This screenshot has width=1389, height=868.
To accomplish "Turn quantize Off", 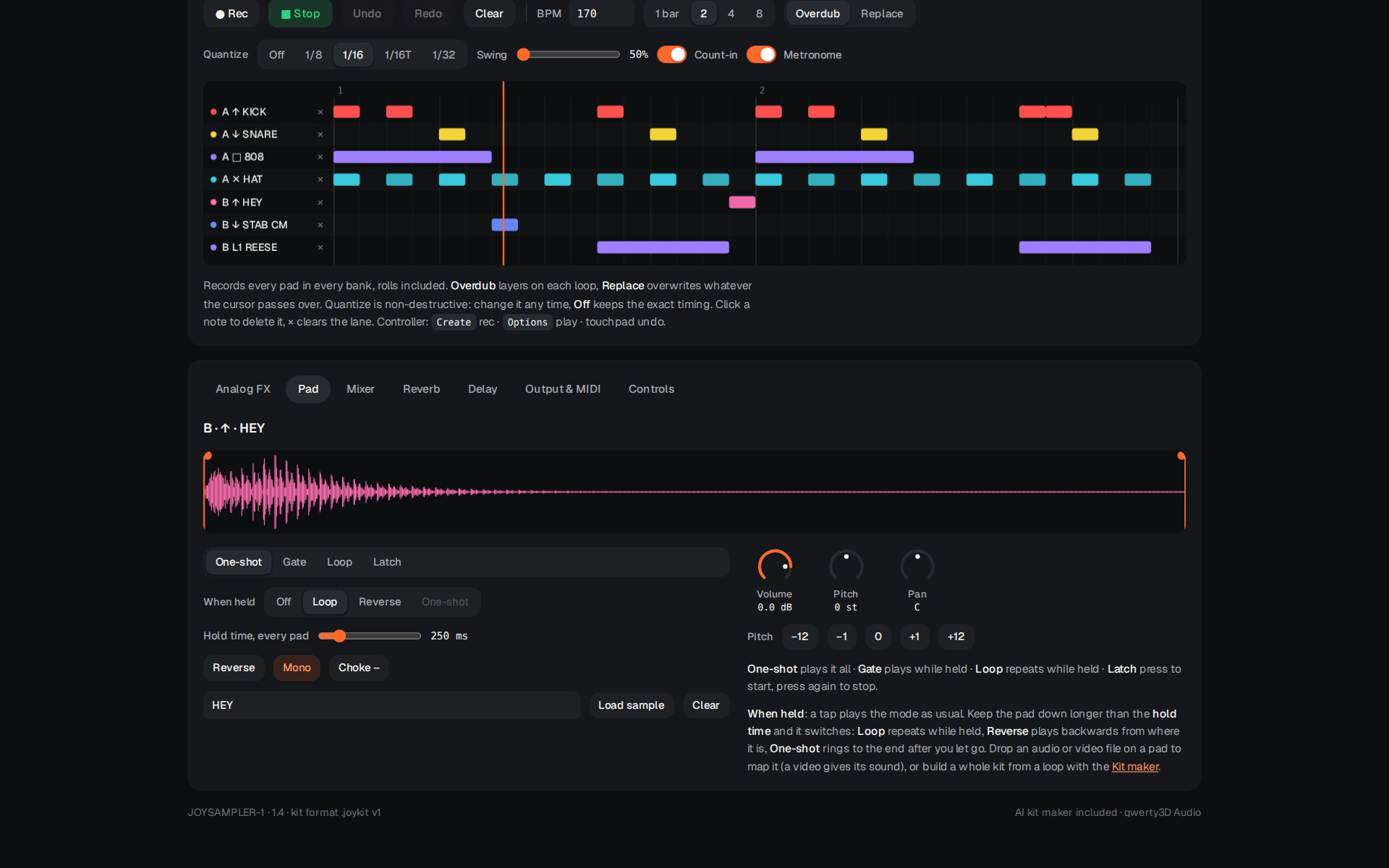I will point(276,55).
